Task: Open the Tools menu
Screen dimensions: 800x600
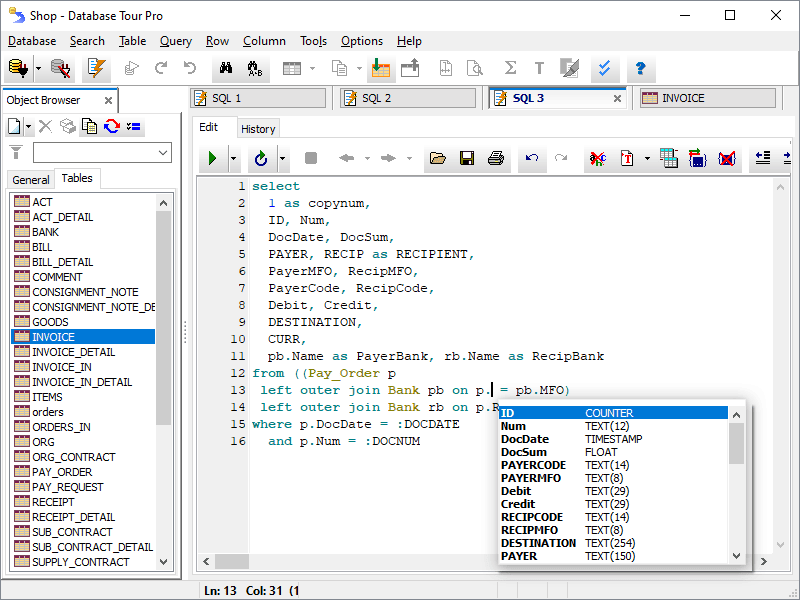Action: (x=313, y=41)
